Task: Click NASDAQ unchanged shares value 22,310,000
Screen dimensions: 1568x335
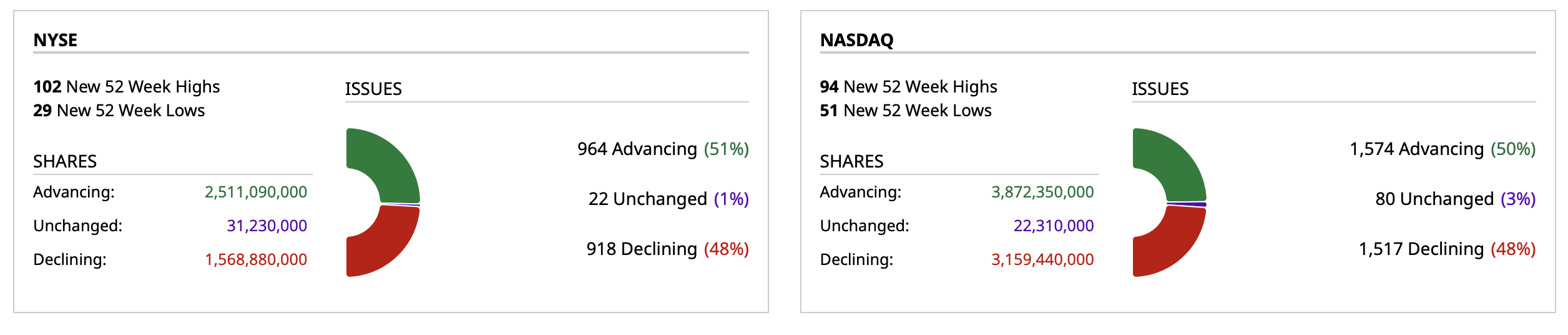Action: 1054,226
